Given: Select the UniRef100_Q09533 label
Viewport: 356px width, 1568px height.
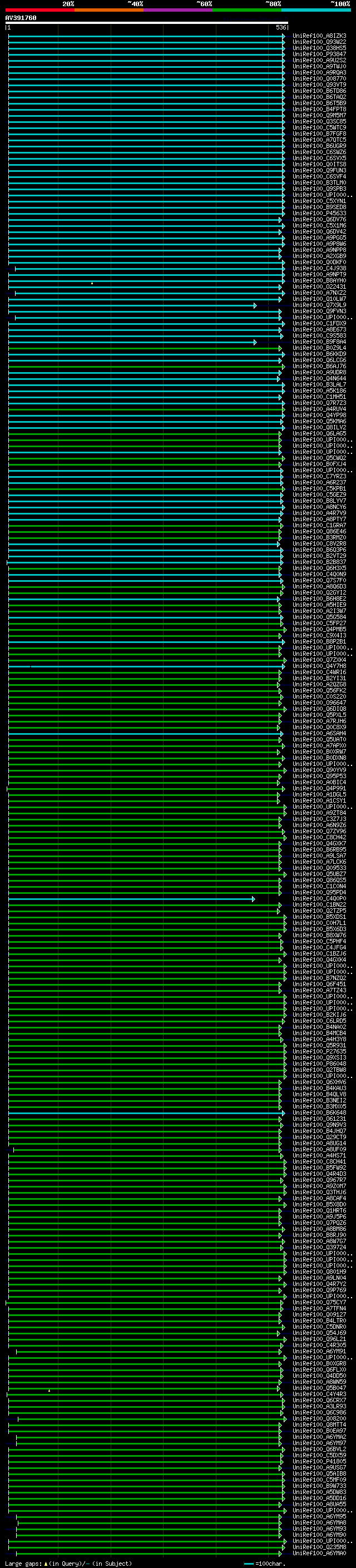Looking at the screenshot, I should pyautogui.click(x=319, y=868).
